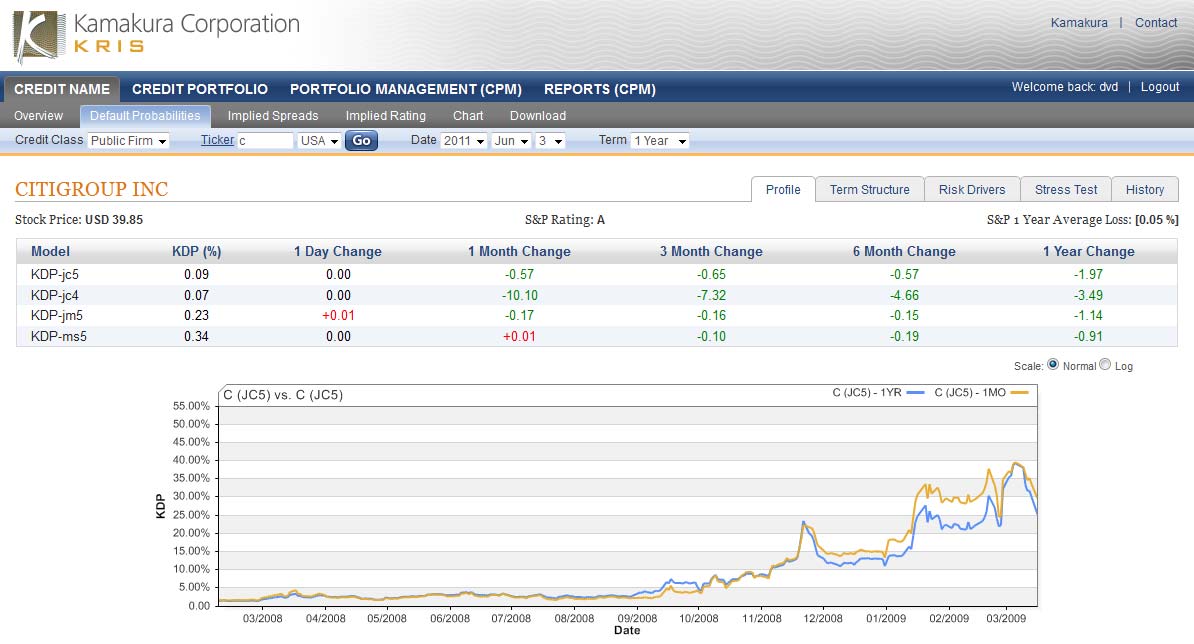Screen dimensions: 1194x644
Task: Click the 1 Day Change column header
Action: pos(337,251)
